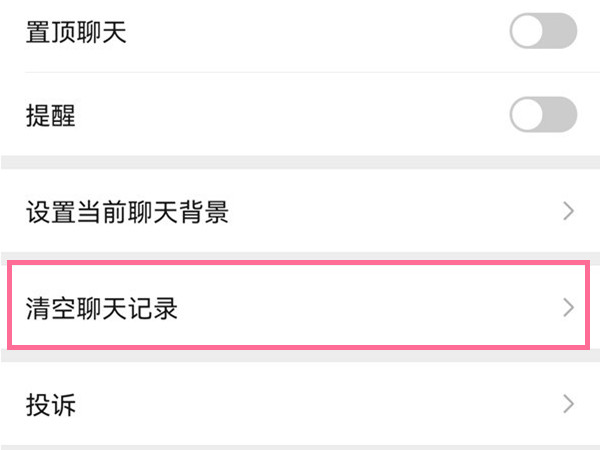Click the gray track of 提醒 switch
600x450 pixels.
click(562, 115)
